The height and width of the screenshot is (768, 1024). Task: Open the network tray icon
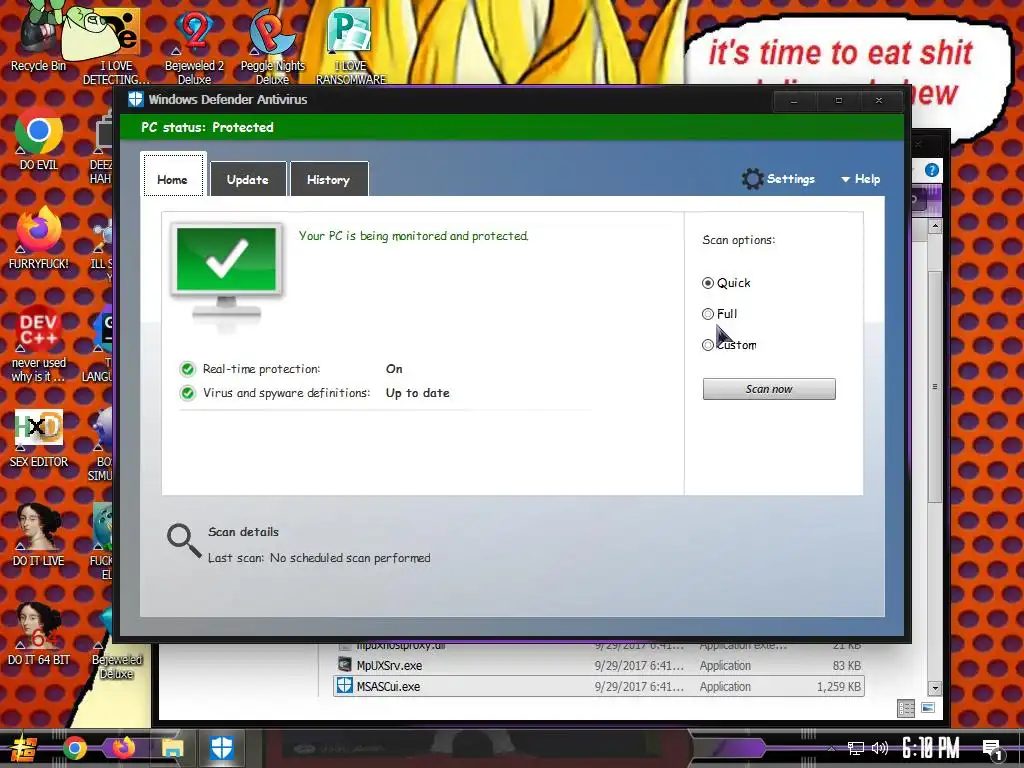click(x=856, y=748)
